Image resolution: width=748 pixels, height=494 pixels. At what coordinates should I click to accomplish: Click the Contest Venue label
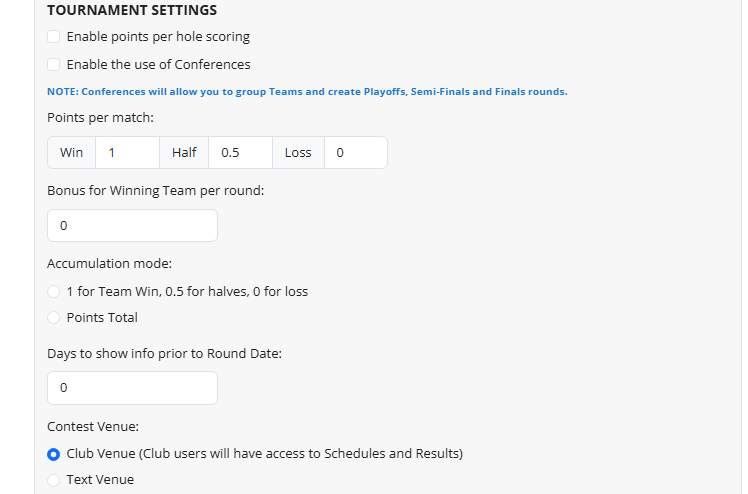tap(93, 427)
